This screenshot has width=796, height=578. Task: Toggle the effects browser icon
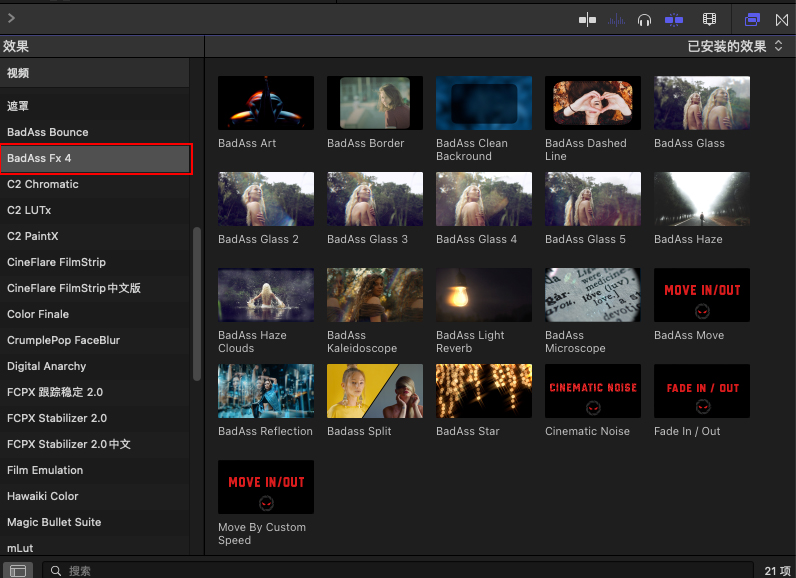click(x=752, y=20)
